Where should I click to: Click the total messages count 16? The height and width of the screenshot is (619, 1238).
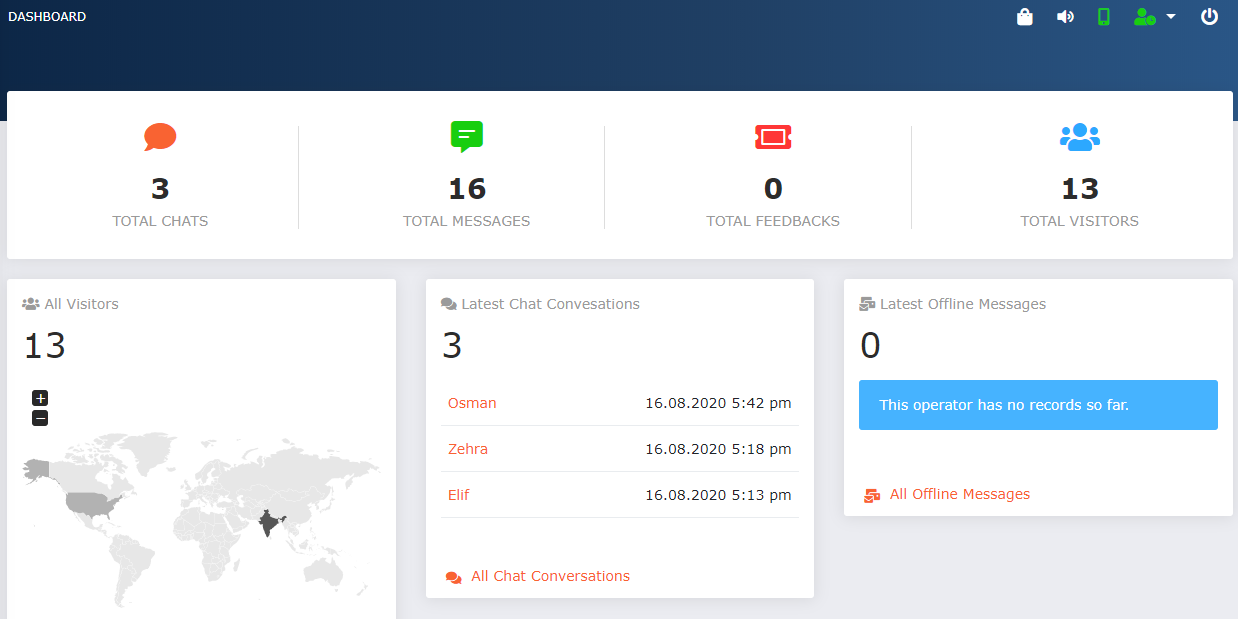click(x=467, y=189)
